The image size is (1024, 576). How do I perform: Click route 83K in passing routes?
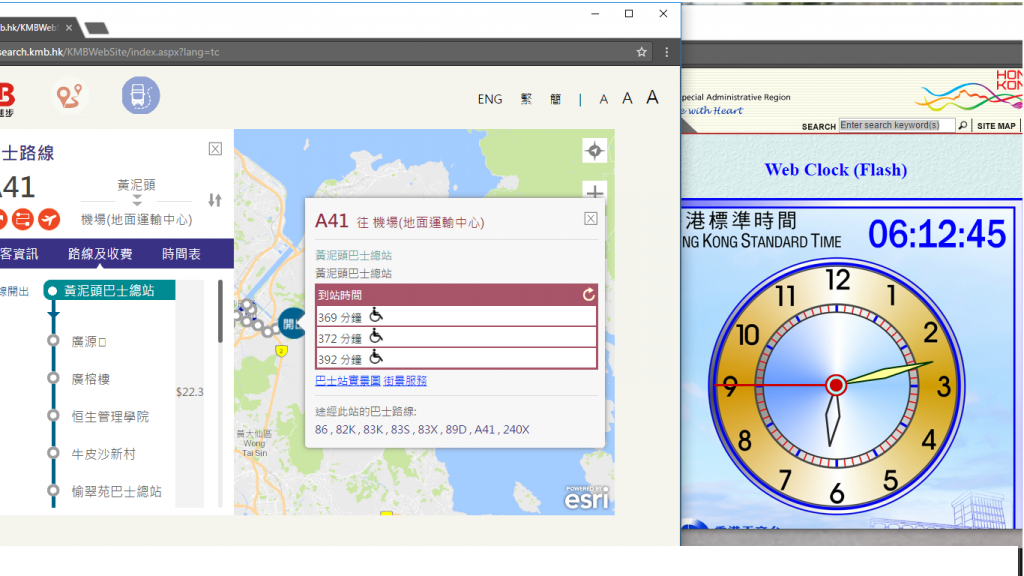(374, 430)
